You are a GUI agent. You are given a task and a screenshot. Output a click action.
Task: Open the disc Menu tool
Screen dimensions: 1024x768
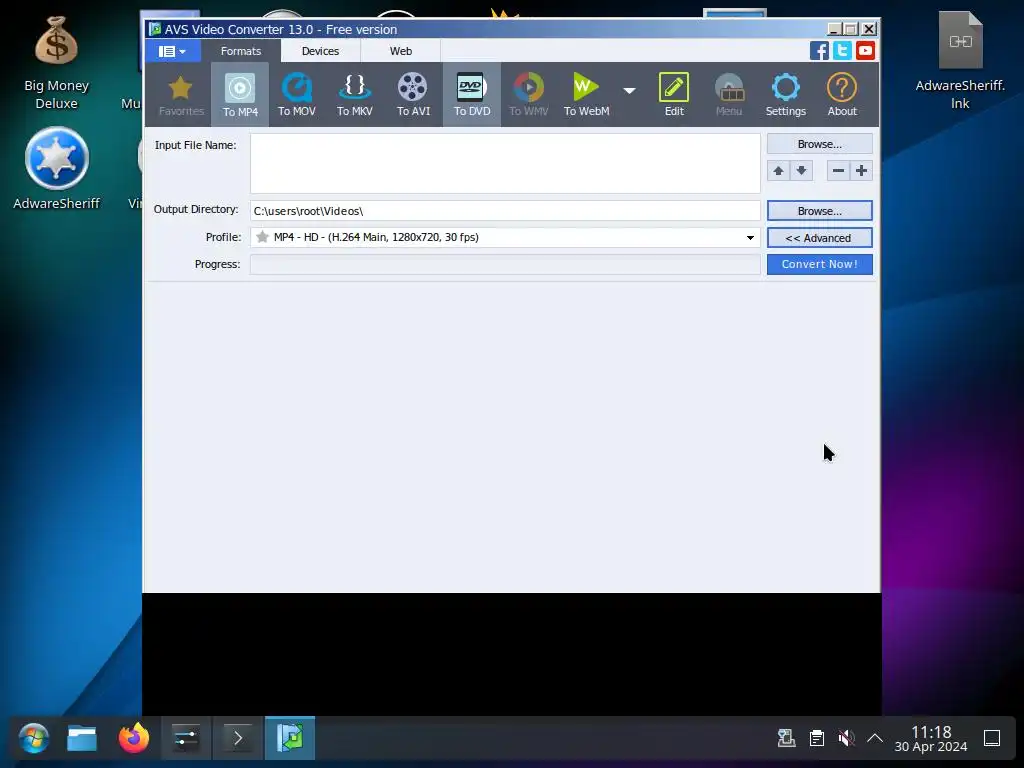[729, 95]
